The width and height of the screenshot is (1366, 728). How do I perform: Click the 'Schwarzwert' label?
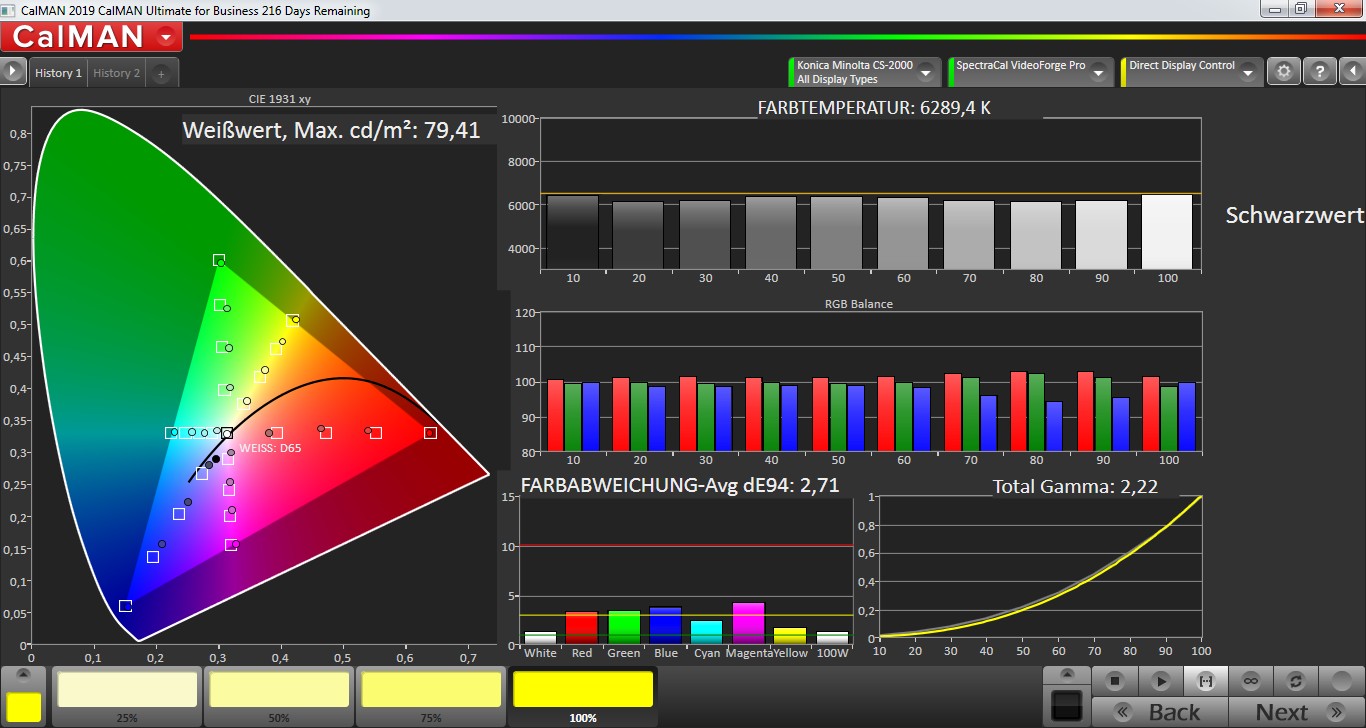tap(1295, 215)
